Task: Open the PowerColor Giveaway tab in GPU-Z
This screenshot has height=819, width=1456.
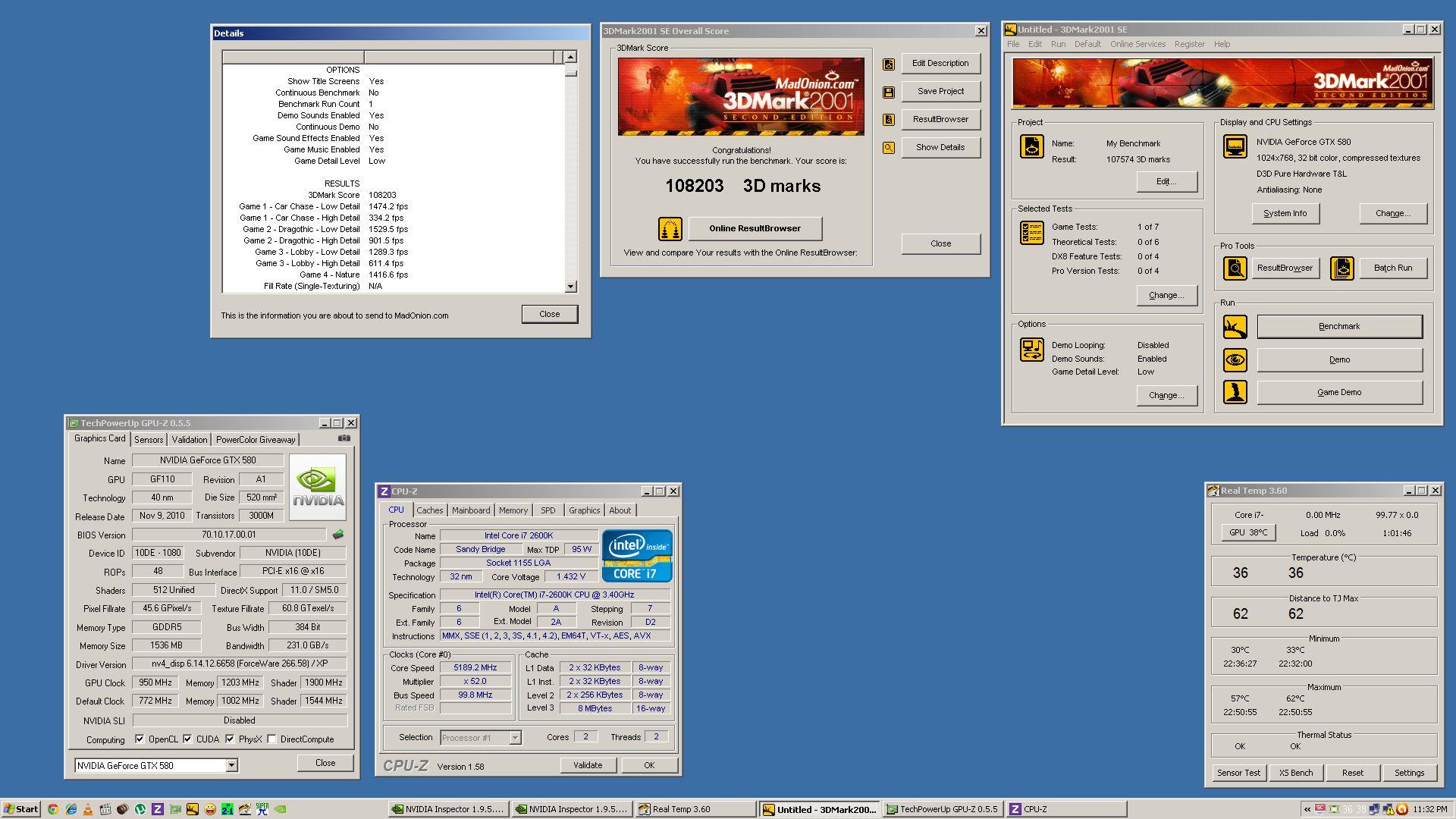Action: [256, 440]
